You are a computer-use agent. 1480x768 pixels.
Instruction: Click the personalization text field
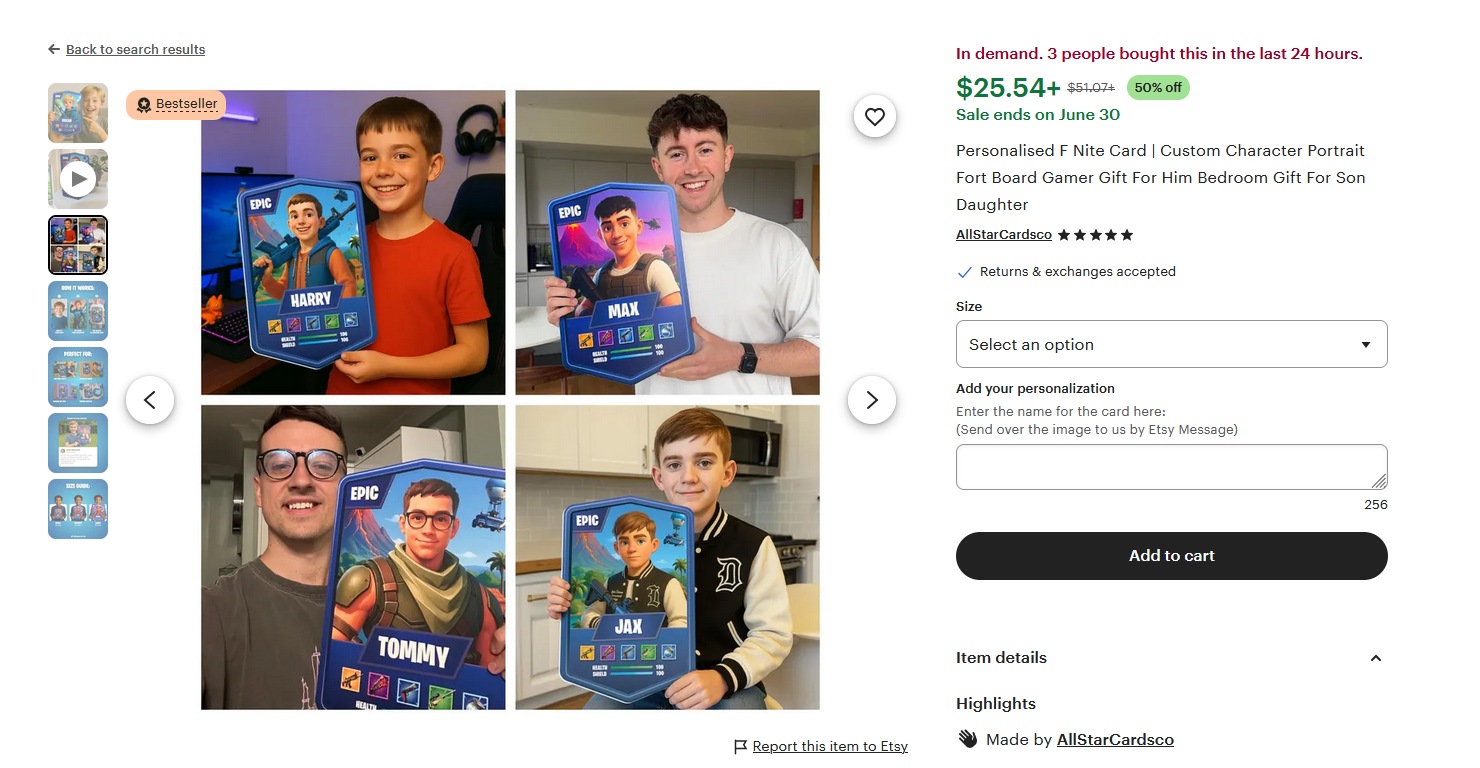[1172, 467]
